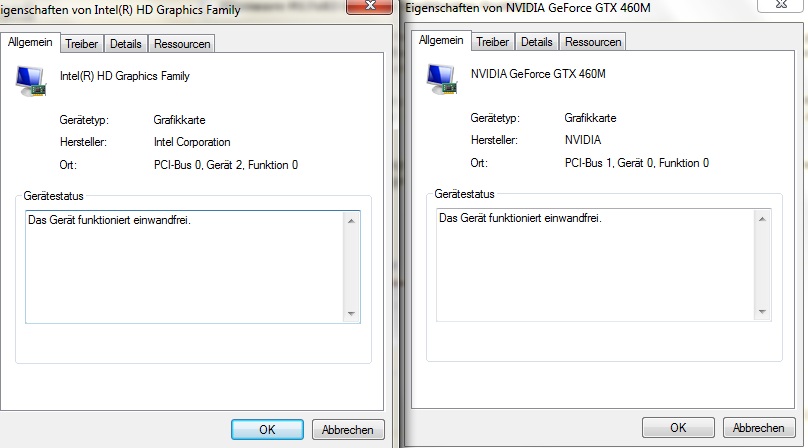
Task: Select Allgemein tab in NVIDIA properties window
Action: point(441,40)
